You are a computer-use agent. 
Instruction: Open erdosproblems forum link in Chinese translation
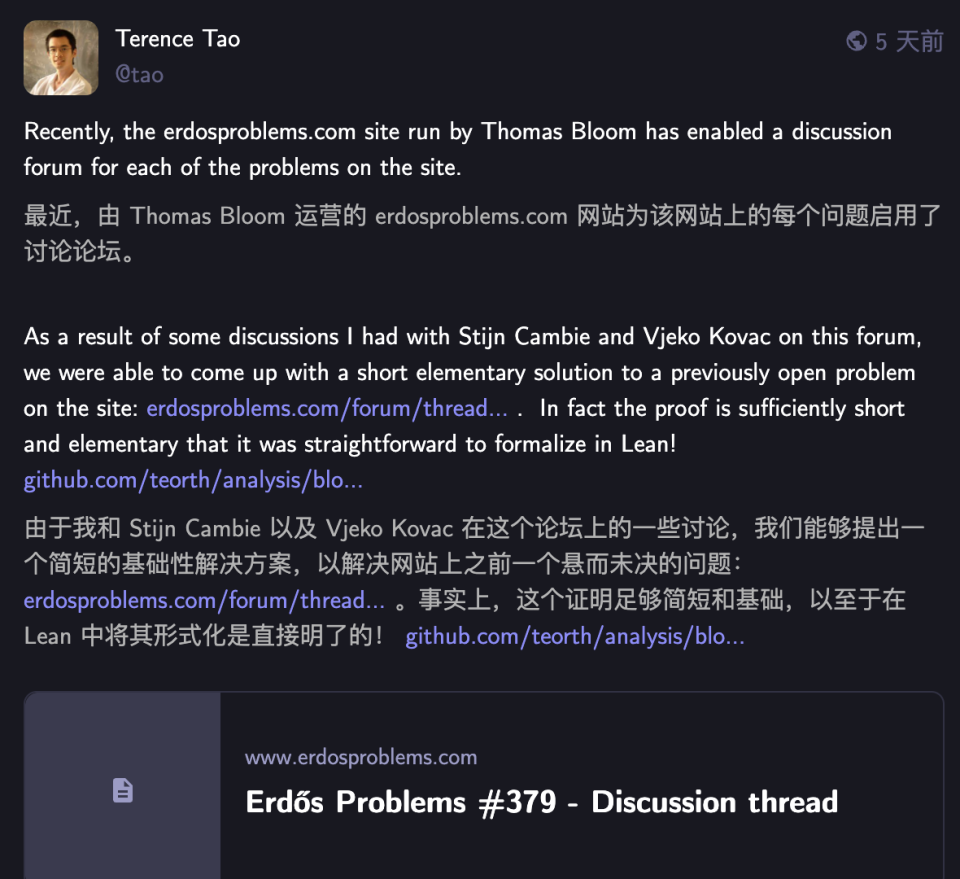[x=204, y=600]
